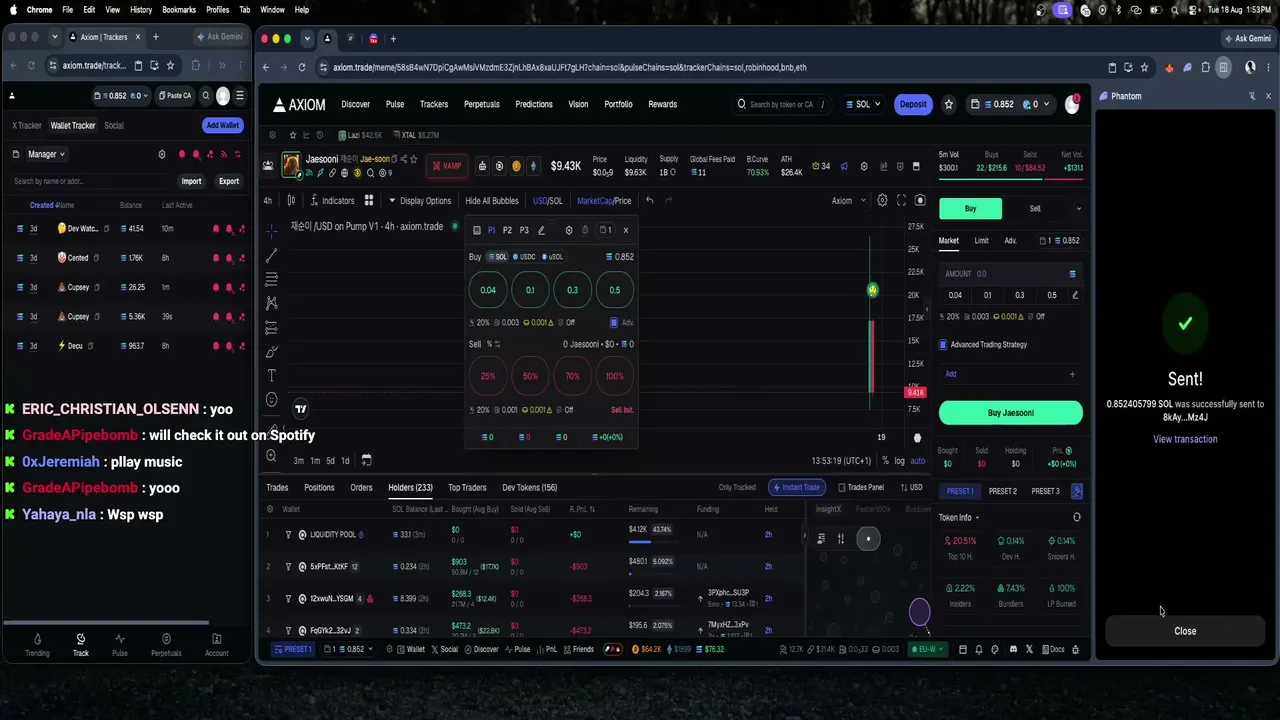Click the 0.5 SOL quick buy amount in popup
The width and height of the screenshot is (1280, 720).
tap(615, 290)
